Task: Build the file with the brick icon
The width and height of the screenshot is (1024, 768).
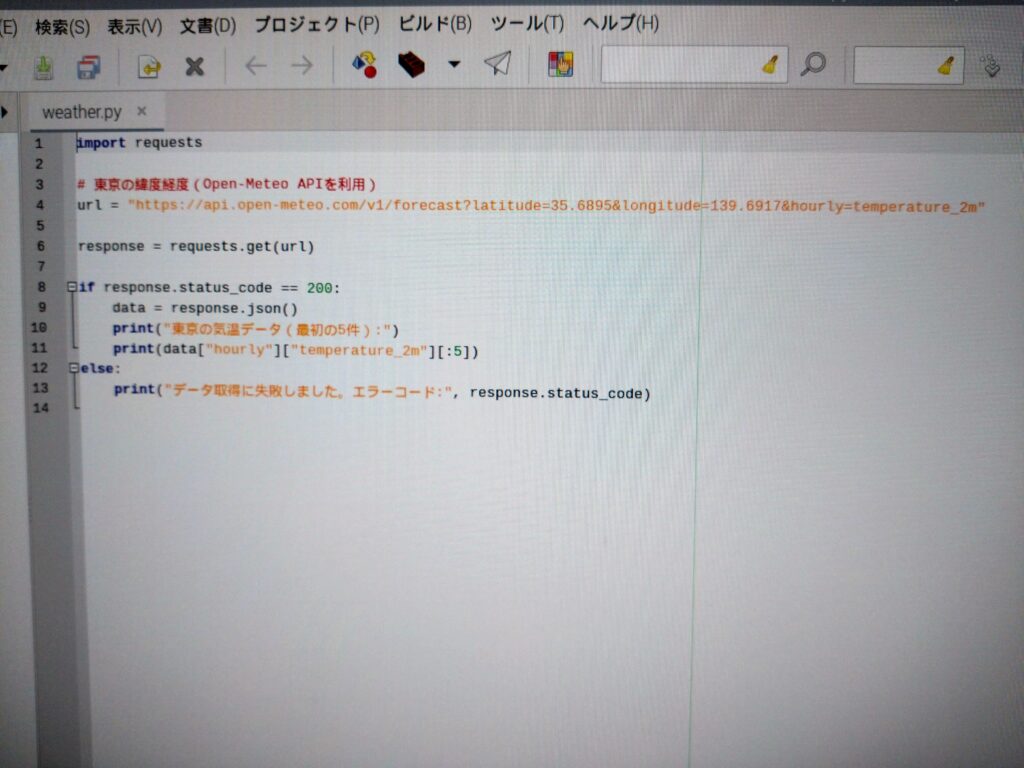Action: point(411,66)
